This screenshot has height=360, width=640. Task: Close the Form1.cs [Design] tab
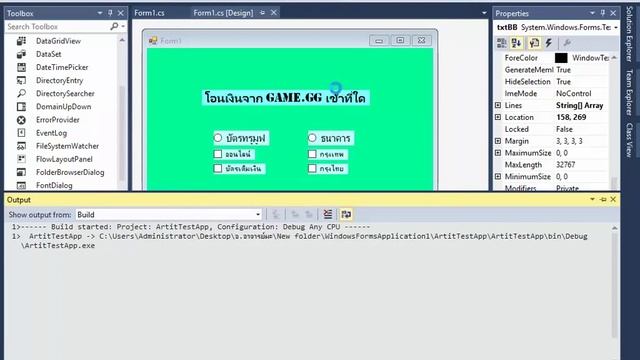pyautogui.click(x=274, y=13)
